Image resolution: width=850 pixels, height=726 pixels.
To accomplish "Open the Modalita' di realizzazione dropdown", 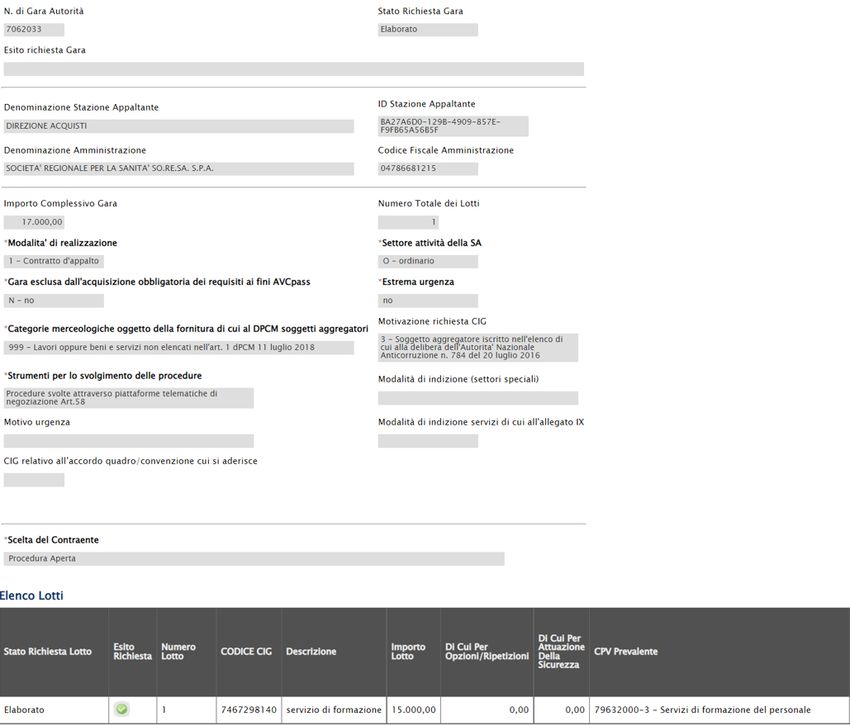I will point(54,261).
